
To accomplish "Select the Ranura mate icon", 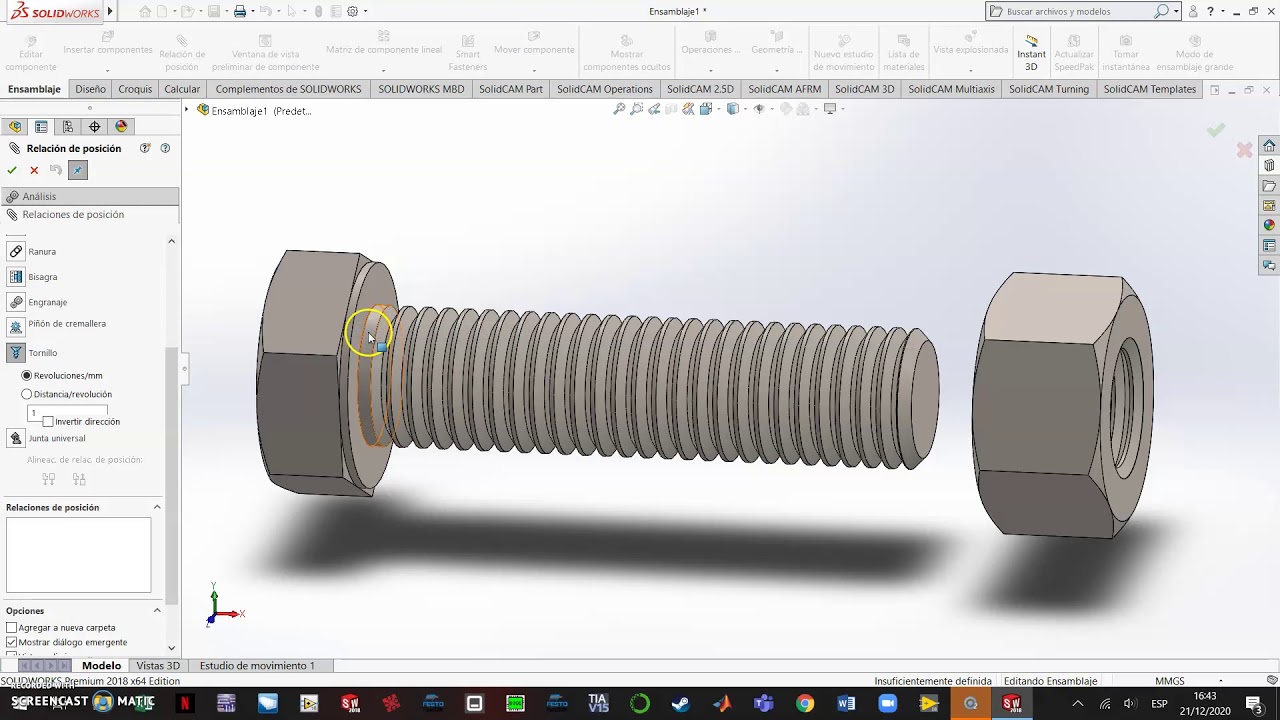I will click(16, 252).
